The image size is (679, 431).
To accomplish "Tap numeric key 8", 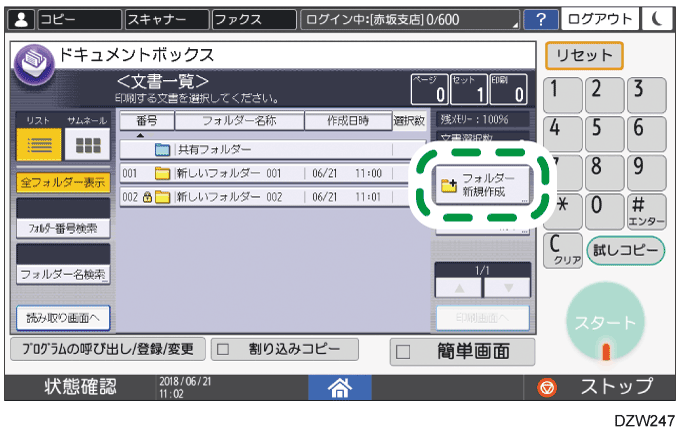I will point(605,172).
